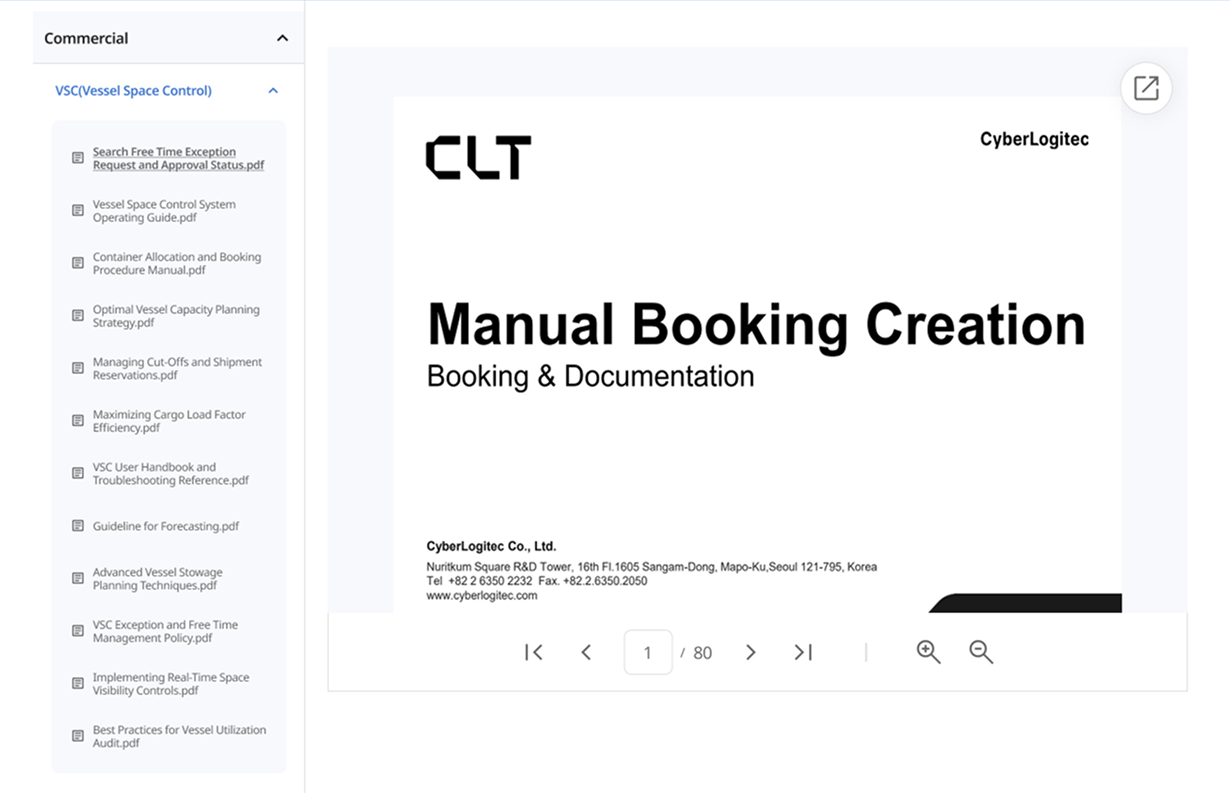Viewport: 1230px width, 793px height.
Task: Select Advanced Vessel Stowage Planning Techniques.pdf
Action: point(157,579)
